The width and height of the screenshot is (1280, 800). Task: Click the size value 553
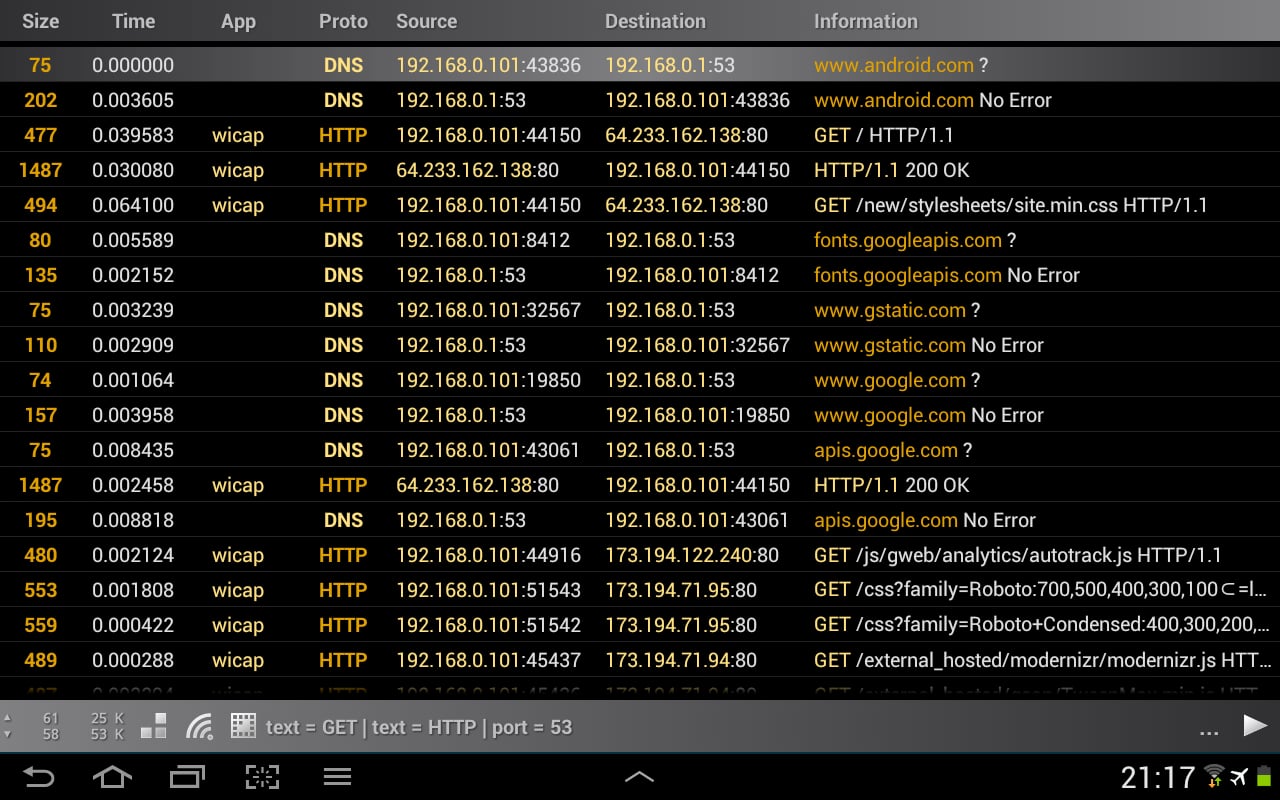point(40,590)
